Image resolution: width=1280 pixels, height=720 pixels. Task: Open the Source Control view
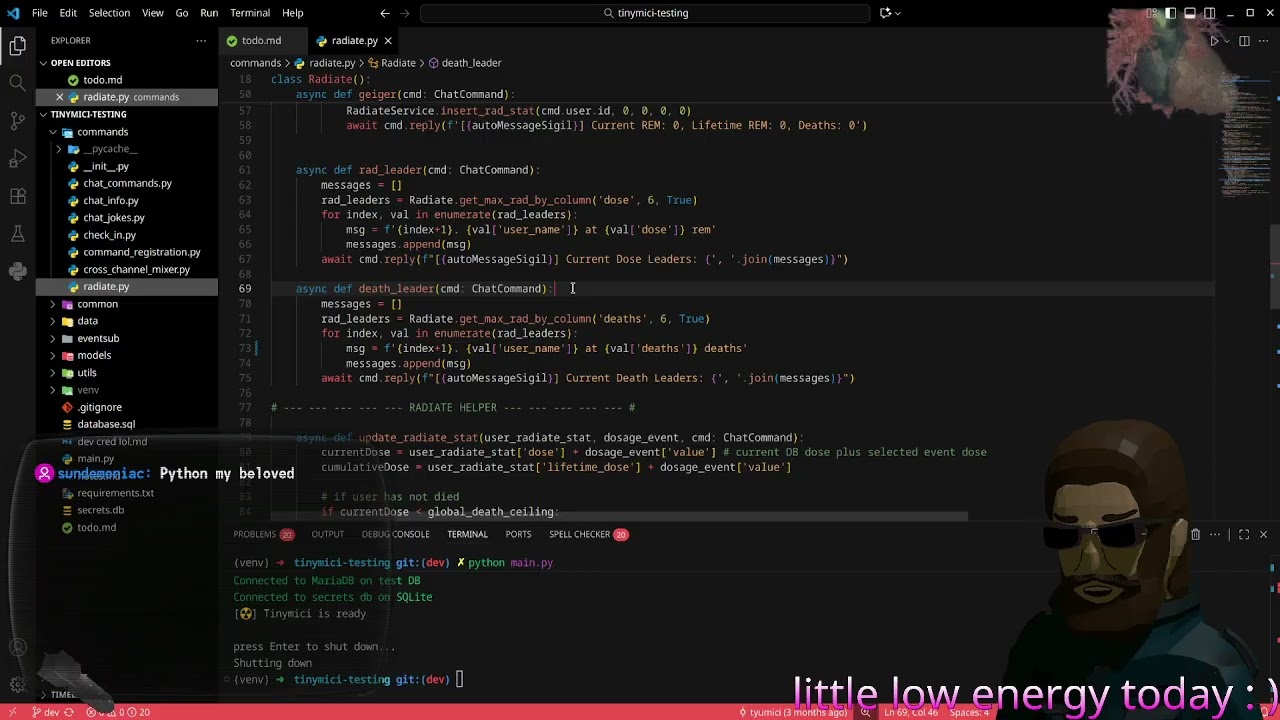tap(18, 121)
